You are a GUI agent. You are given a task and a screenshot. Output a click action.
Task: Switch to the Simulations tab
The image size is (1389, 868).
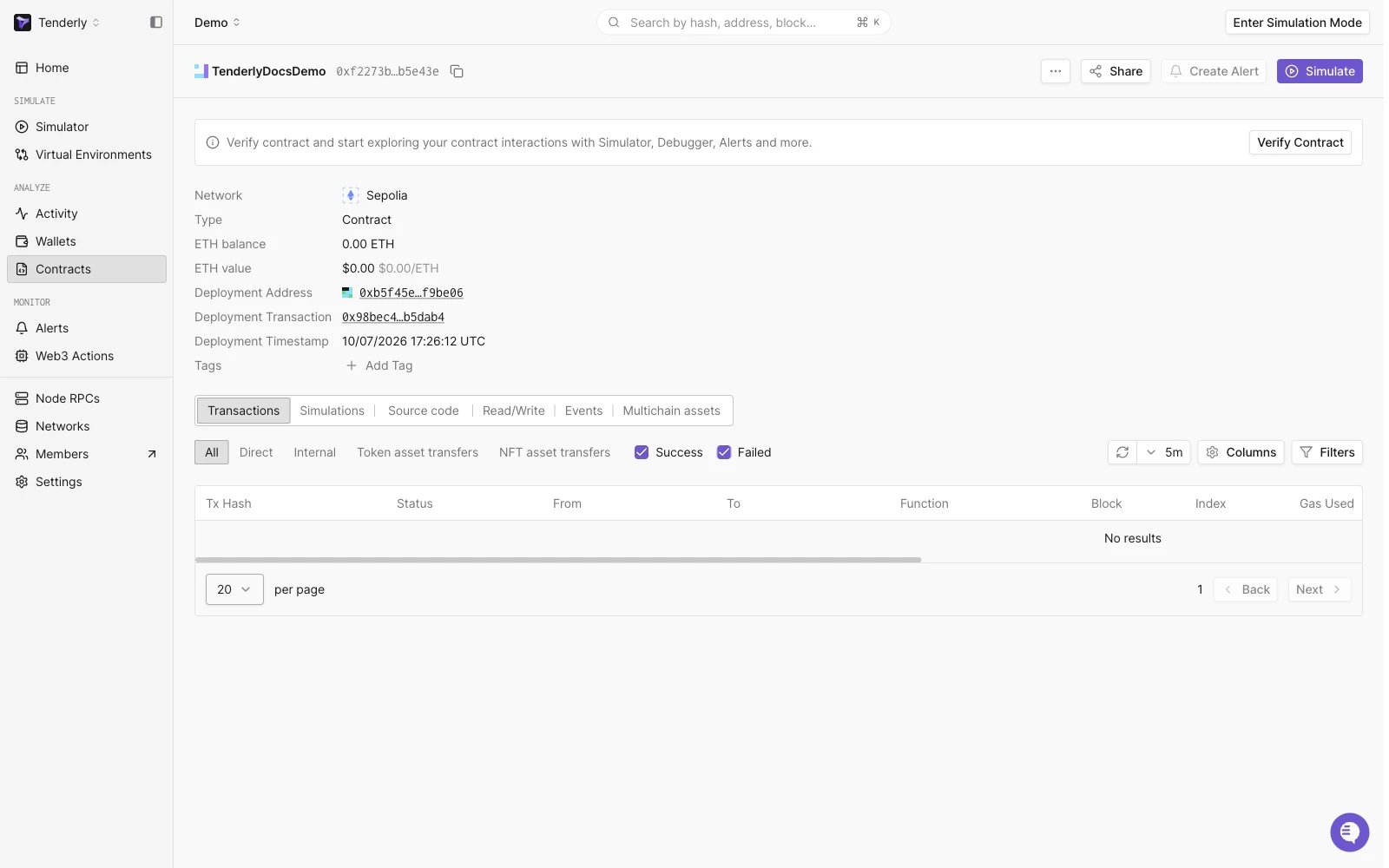click(x=332, y=411)
